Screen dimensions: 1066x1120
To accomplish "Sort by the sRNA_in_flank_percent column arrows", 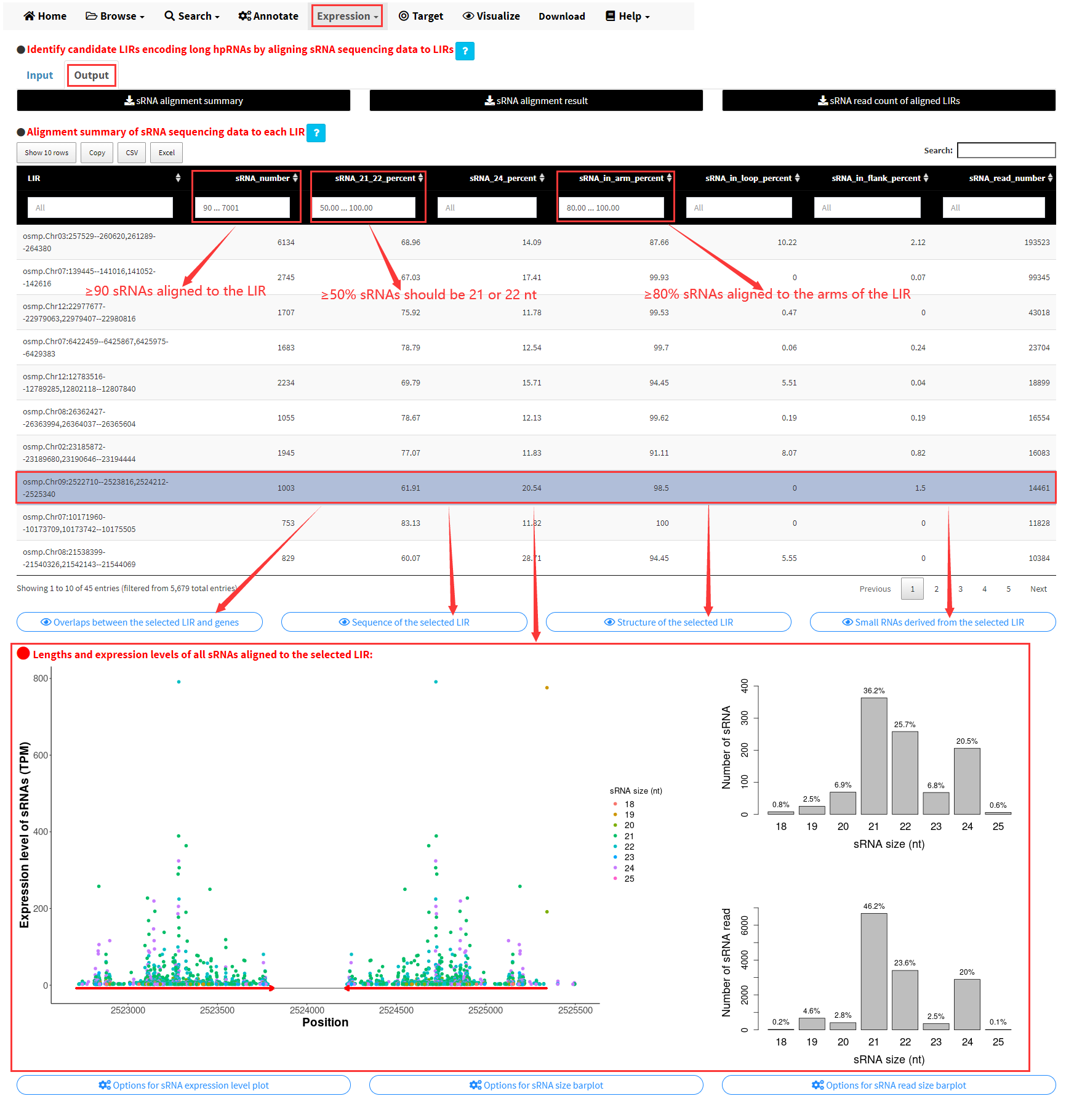I will coord(926,178).
